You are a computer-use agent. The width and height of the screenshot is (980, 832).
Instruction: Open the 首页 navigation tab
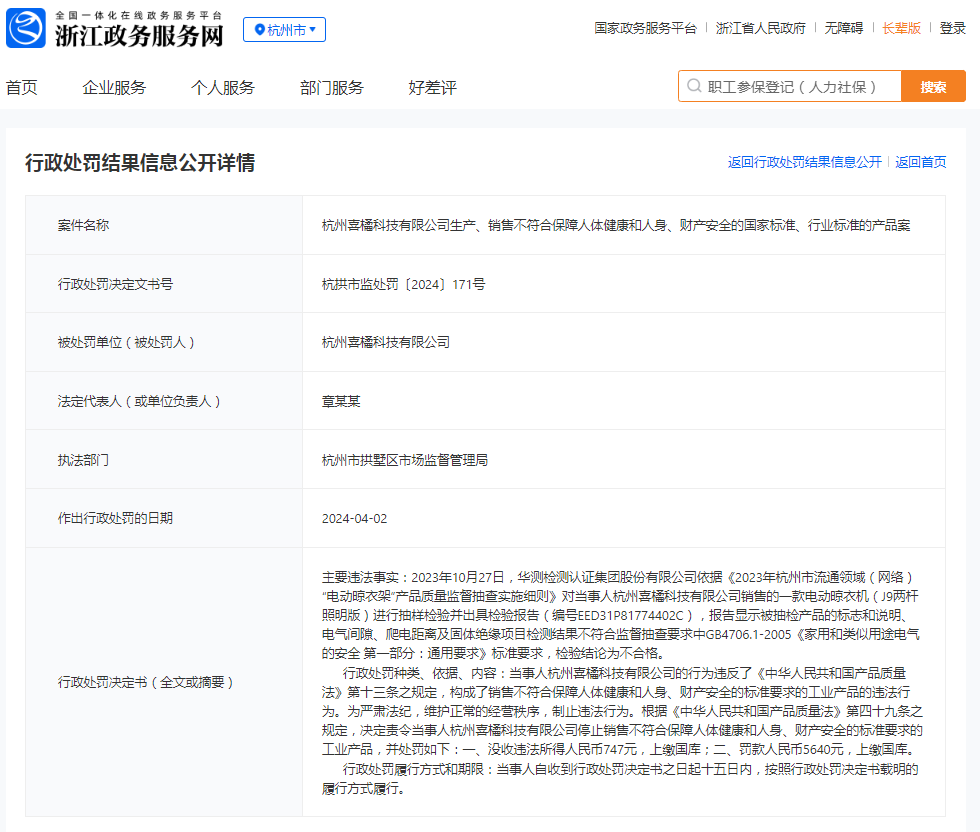tap(22, 88)
